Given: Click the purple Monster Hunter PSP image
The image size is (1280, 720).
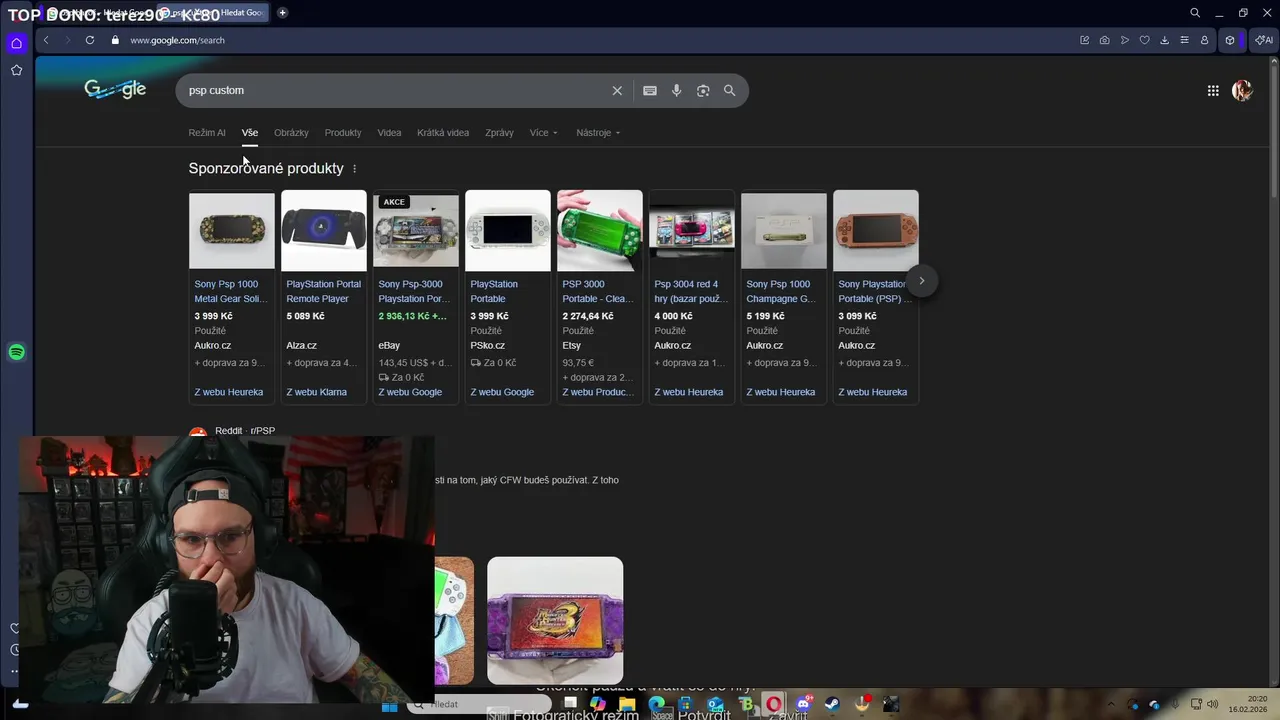Looking at the screenshot, I should [x=555, y=620].
